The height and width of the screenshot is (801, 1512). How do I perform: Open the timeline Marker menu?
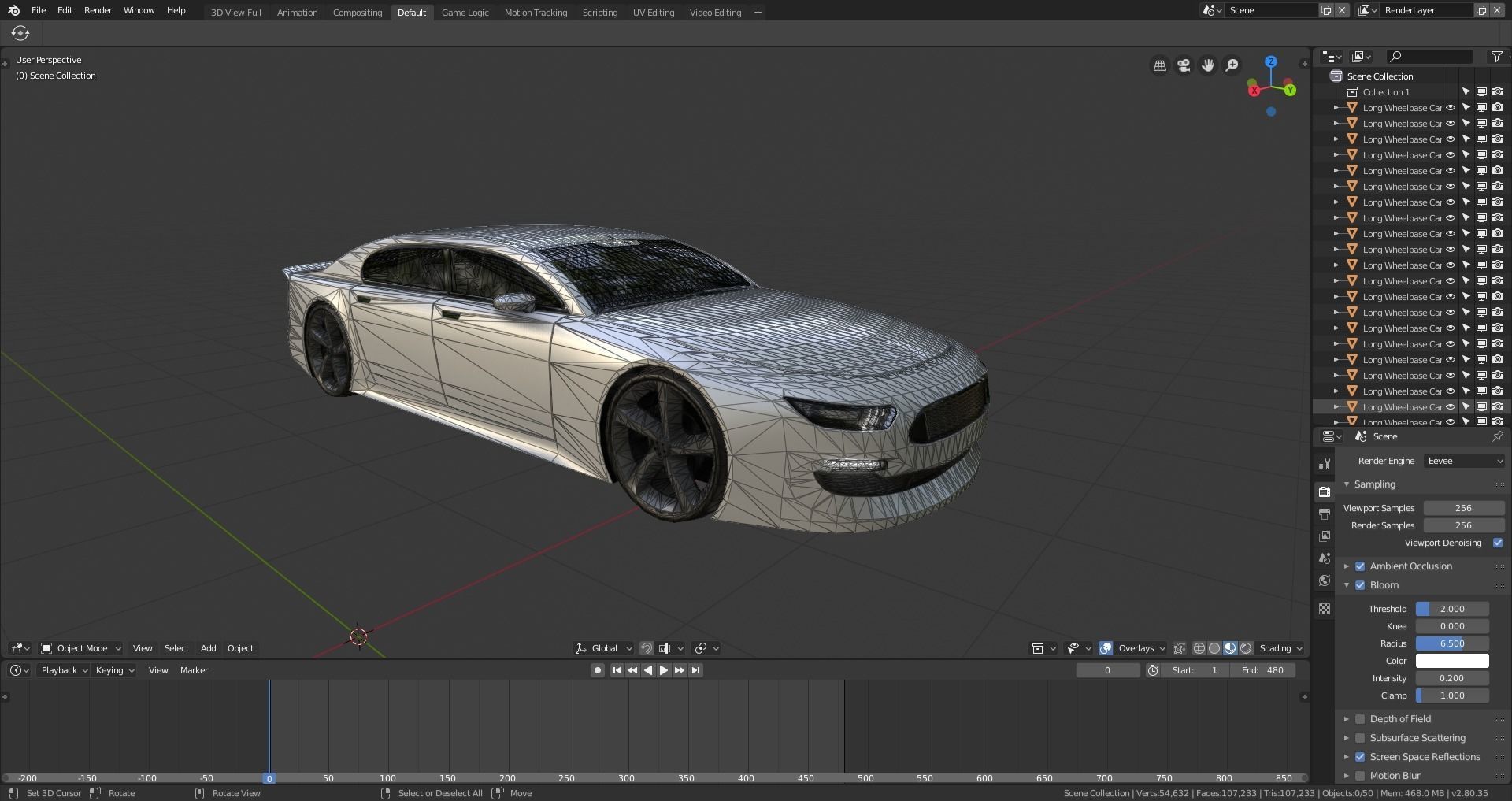click(x=194, y=670)
